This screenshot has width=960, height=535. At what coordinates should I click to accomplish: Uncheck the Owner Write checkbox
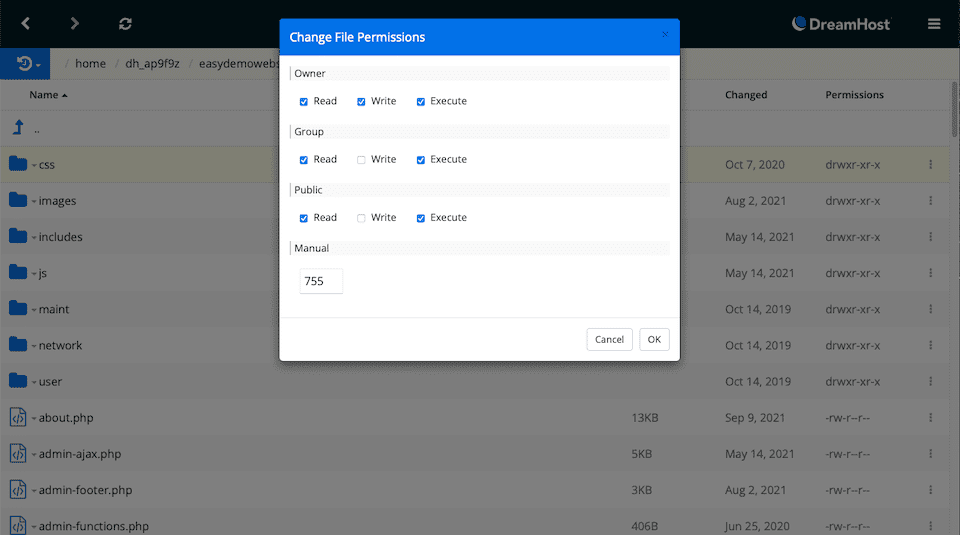click(361, 102)
